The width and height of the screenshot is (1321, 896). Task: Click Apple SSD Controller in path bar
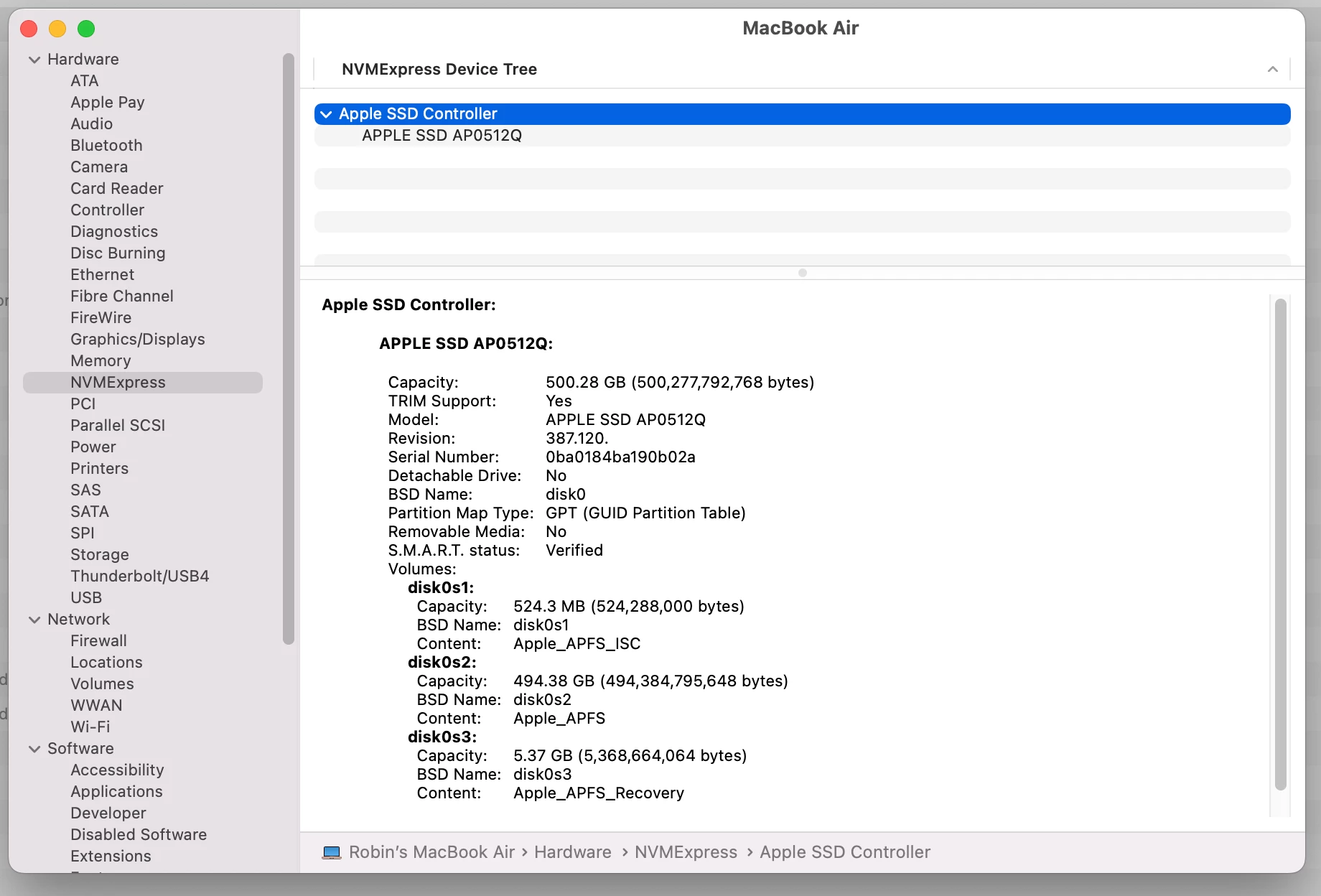[845, 852]
